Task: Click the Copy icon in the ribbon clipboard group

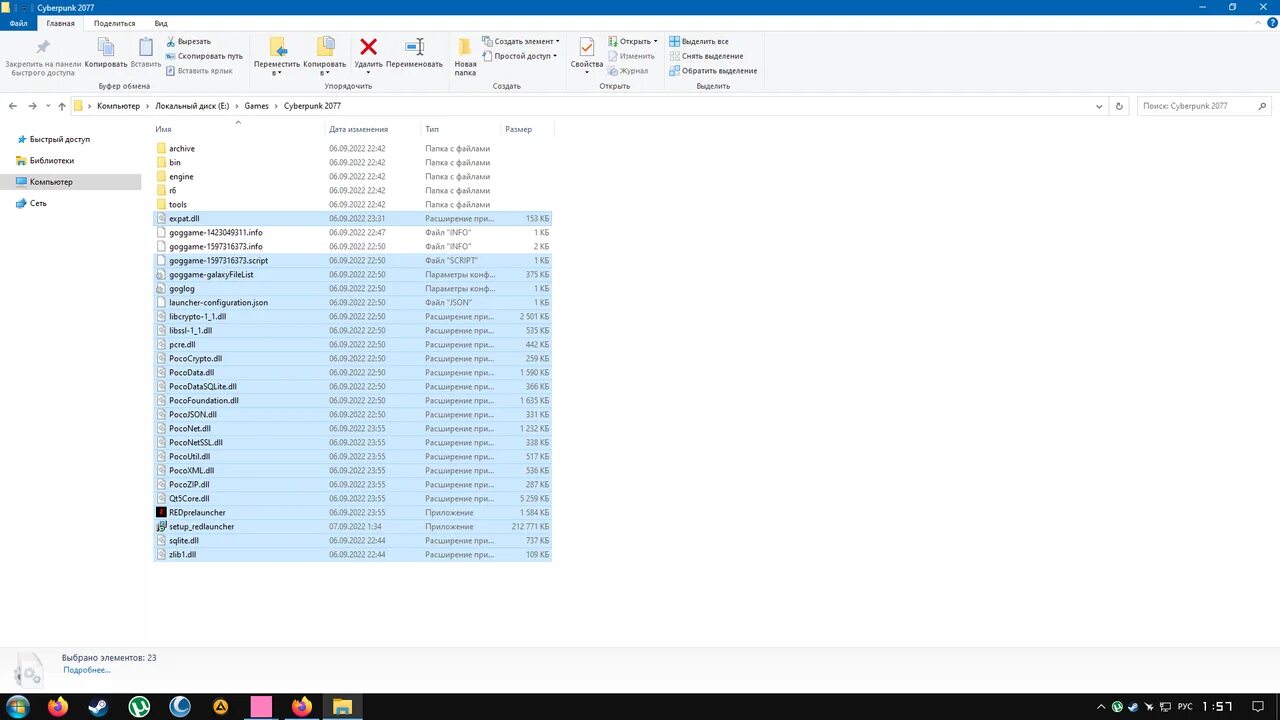Action: pyautogui.click(x=106, y=47)
